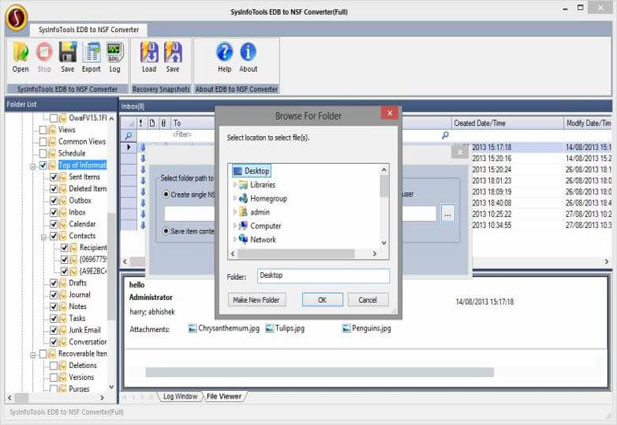Viewport: 617px width, 425px height.
Task: Open the About information icon
Action: 248,57
